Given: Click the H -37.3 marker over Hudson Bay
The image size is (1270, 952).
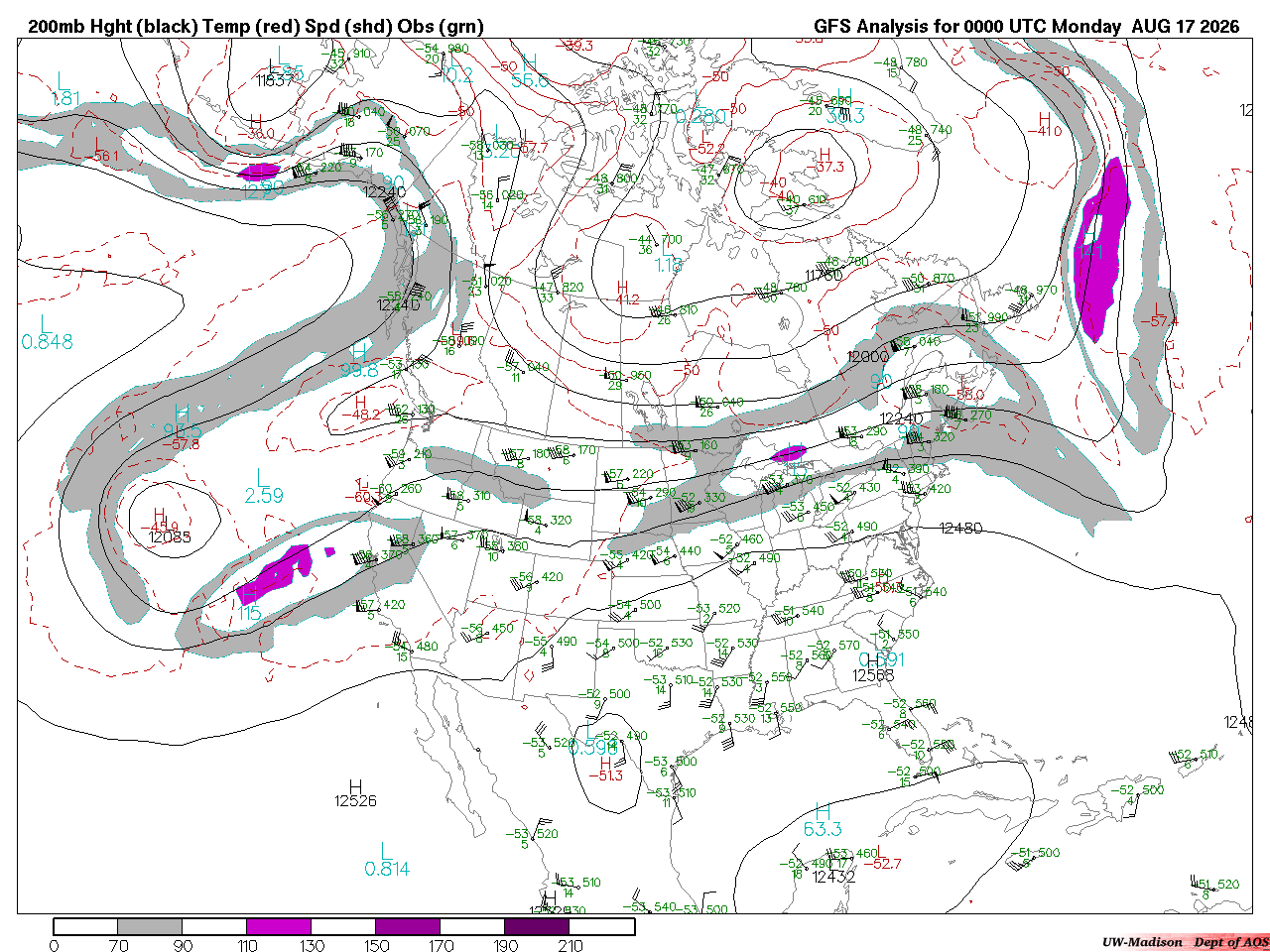Looking at the screenshot, I should coord(825,161).
